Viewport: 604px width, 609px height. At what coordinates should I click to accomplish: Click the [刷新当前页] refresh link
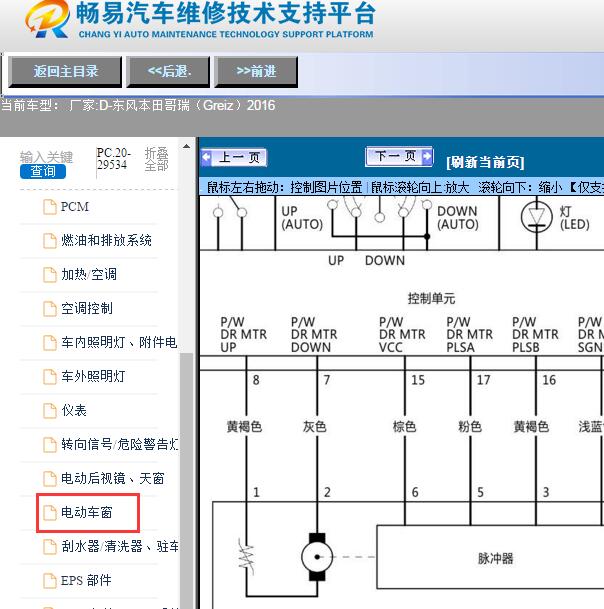[x=485, y=162]
